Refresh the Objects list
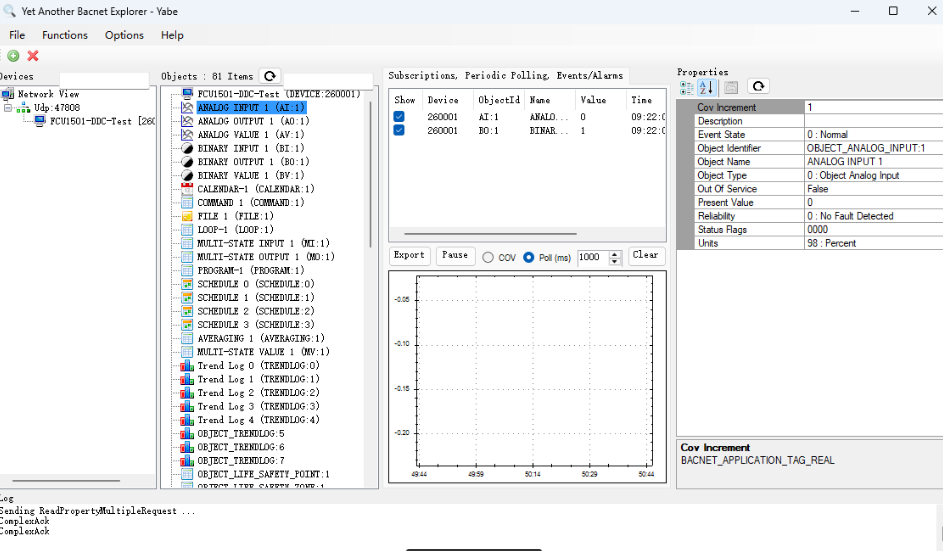The height and width of the screenshot is (551, 943). point(270,76)
